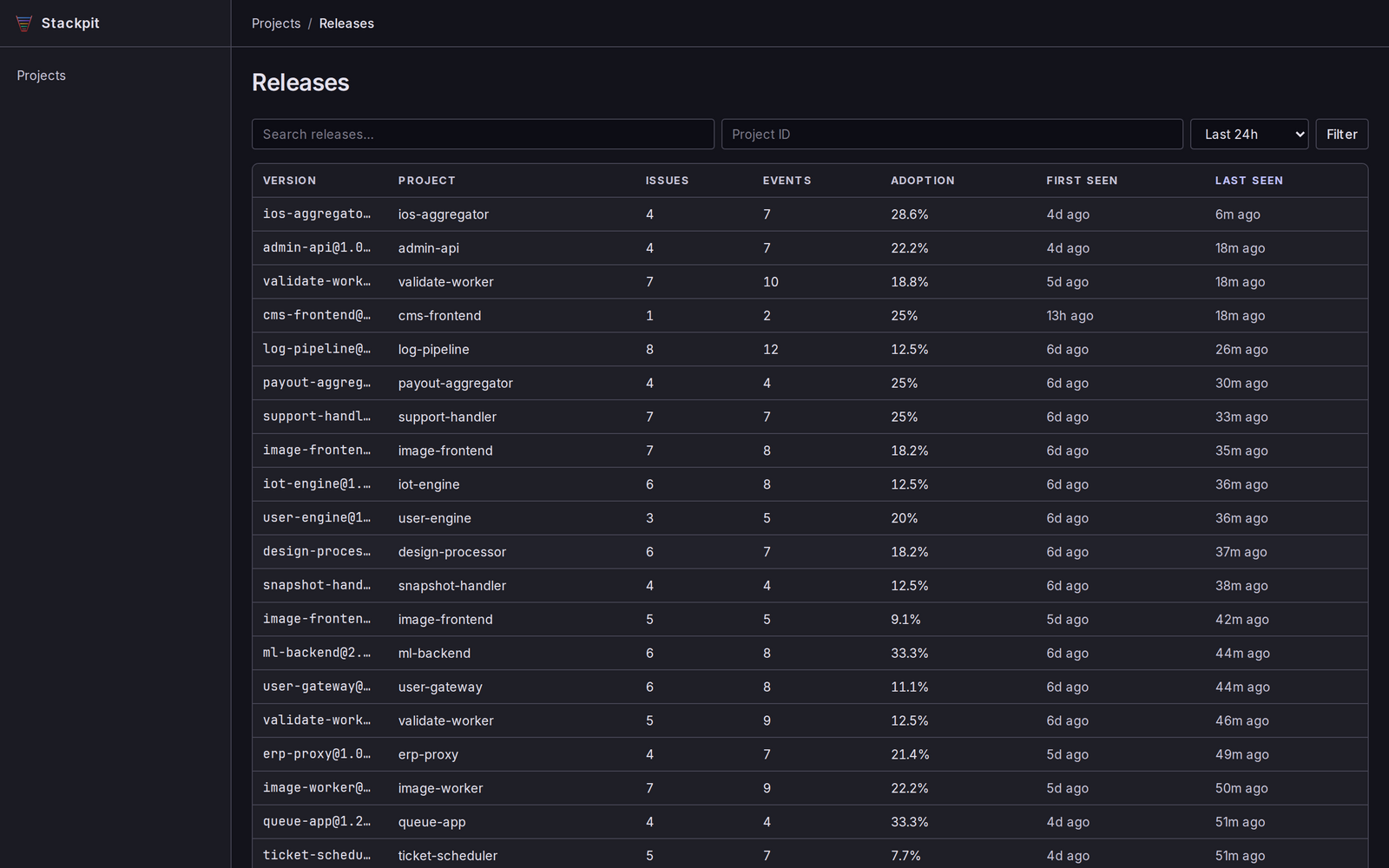The height and width of the screenshot is (868, 1389).
Task: Select the user-gateway project cell
Action: pyautogui.click(x=440, y=687)
